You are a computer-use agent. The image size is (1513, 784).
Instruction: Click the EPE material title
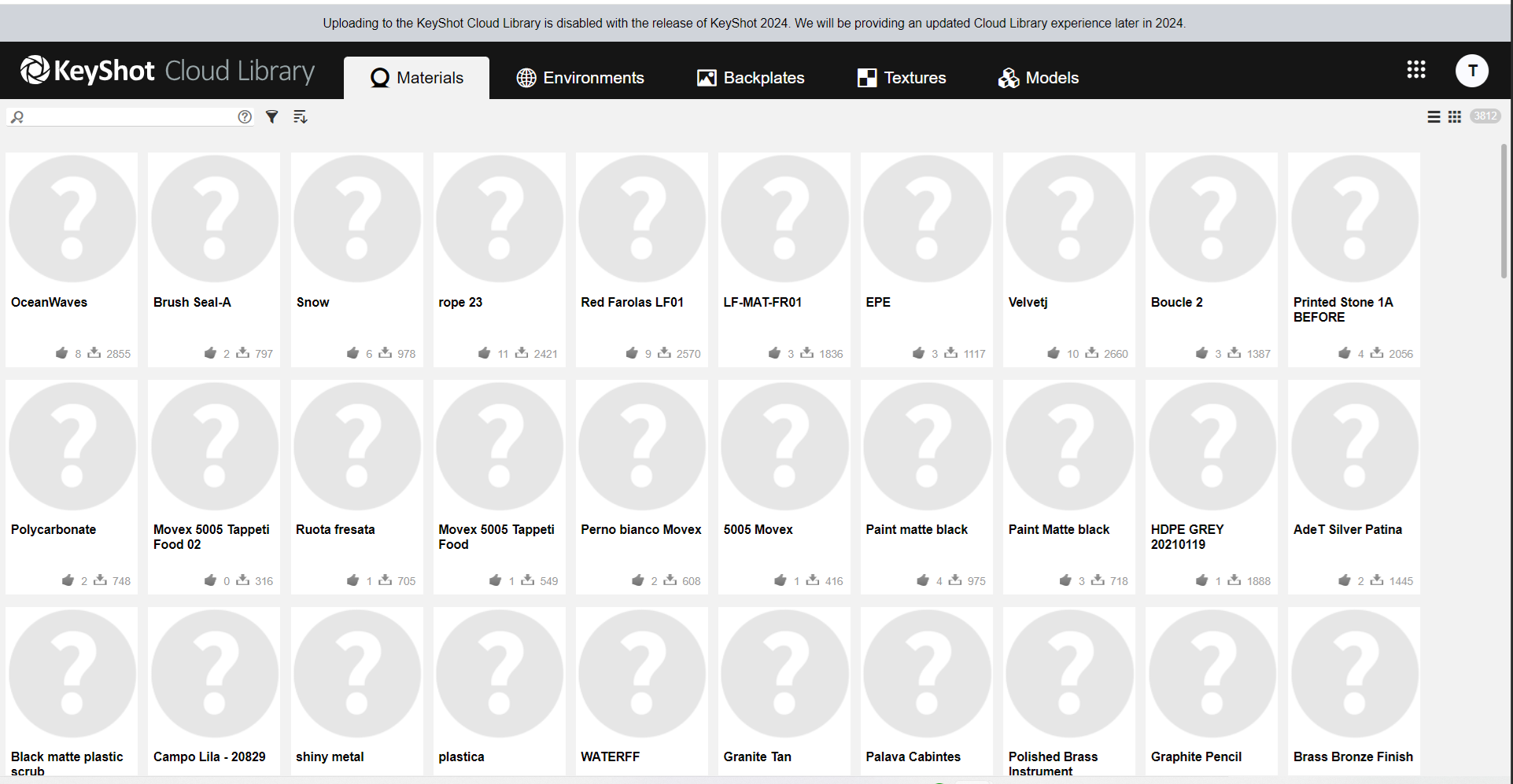coord(878,302)
